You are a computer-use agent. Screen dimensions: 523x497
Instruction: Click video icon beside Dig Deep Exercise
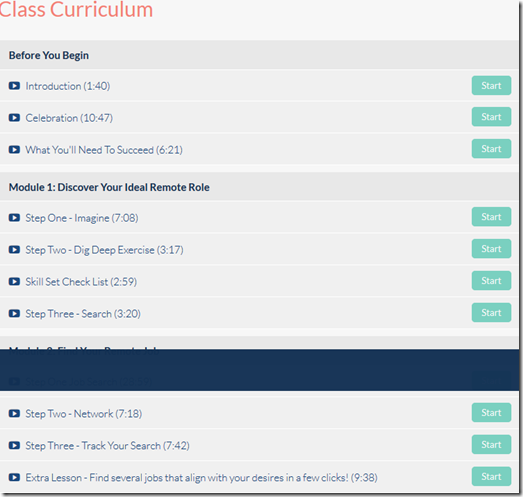14,250
